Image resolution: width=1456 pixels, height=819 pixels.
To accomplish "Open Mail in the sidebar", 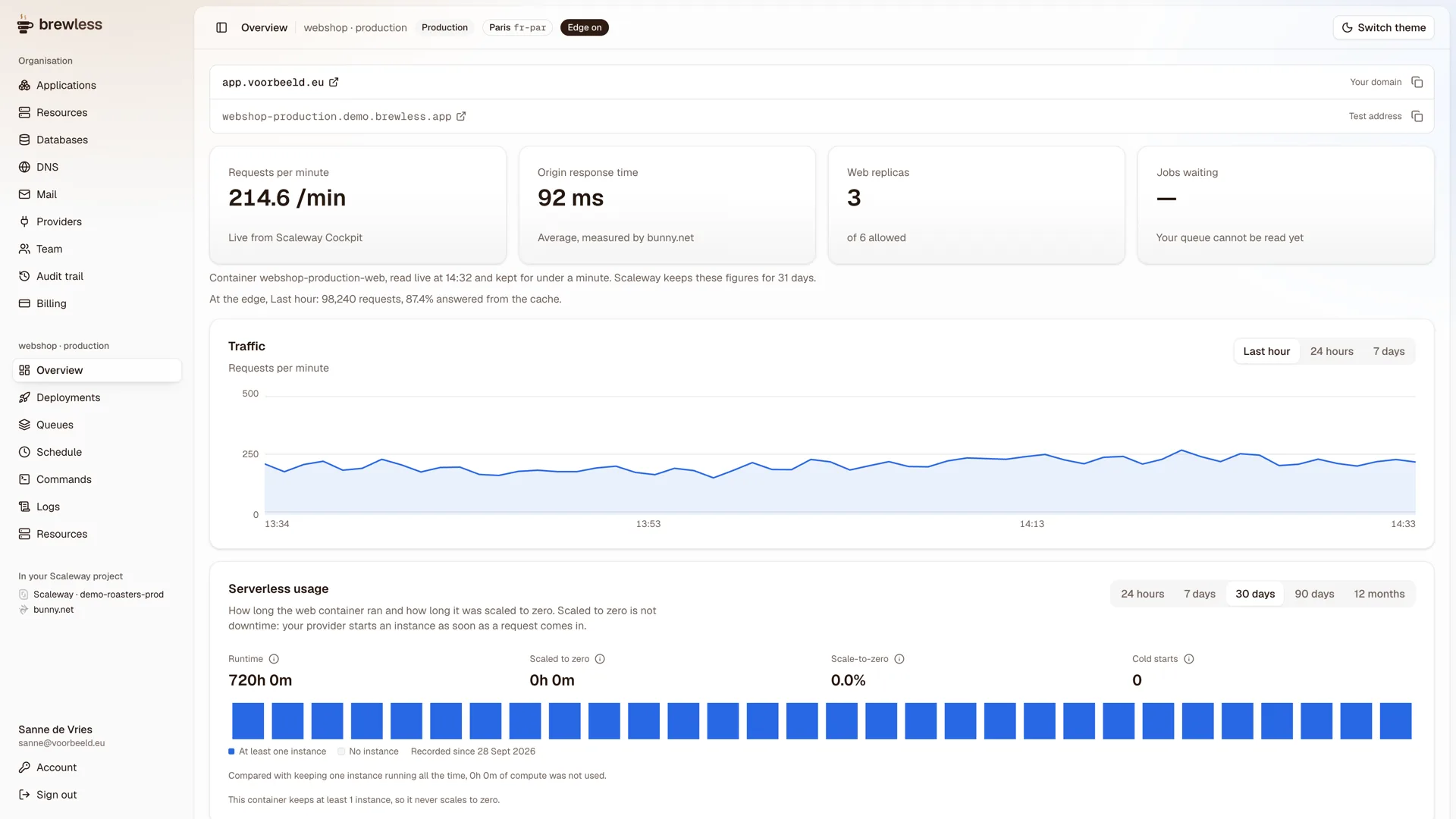I will 97,194.
